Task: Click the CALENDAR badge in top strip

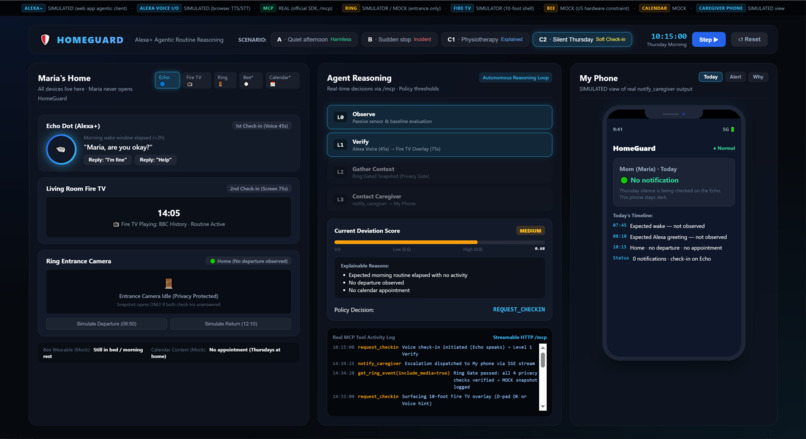Action: pos(654,8)
